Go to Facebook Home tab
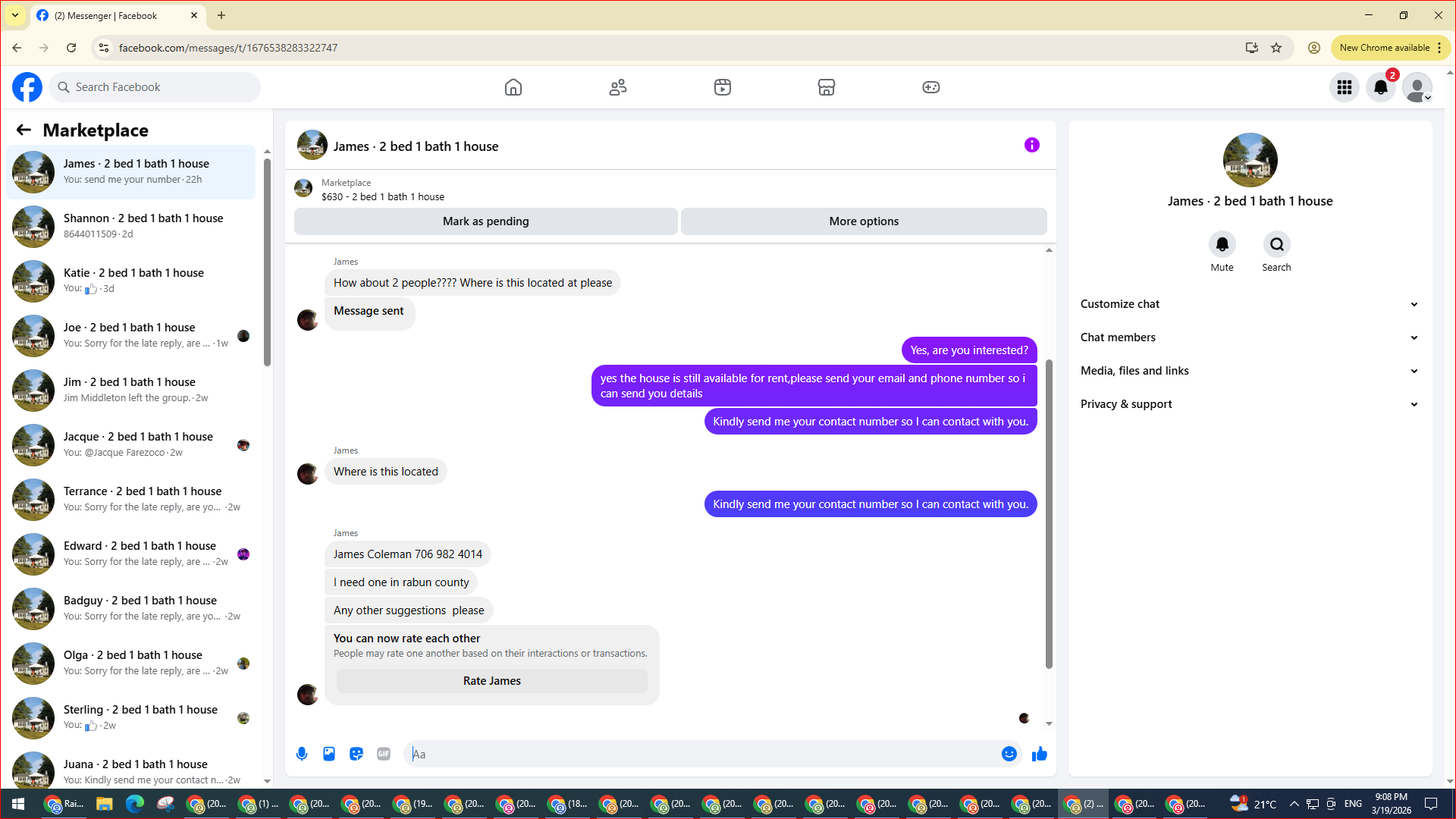The image size is (1456, 819). pos(513,87)
